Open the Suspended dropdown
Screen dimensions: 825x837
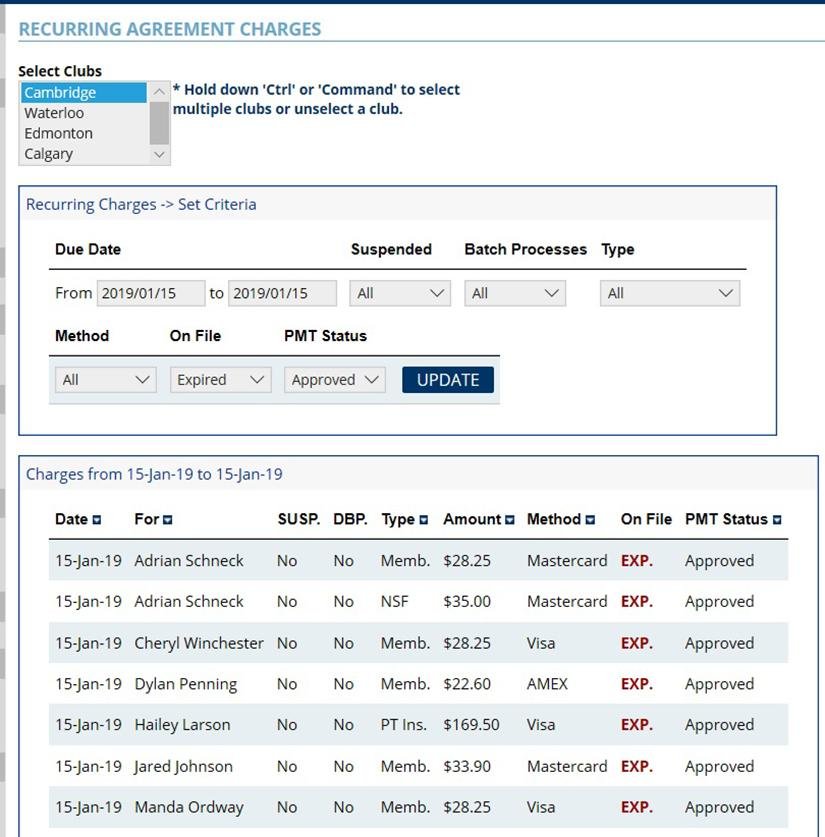click(399, 293)
